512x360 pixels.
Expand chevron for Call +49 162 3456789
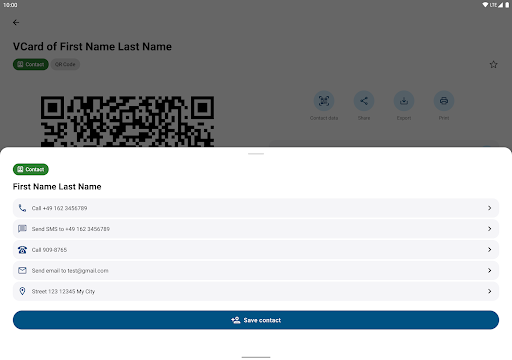(489, 208)
